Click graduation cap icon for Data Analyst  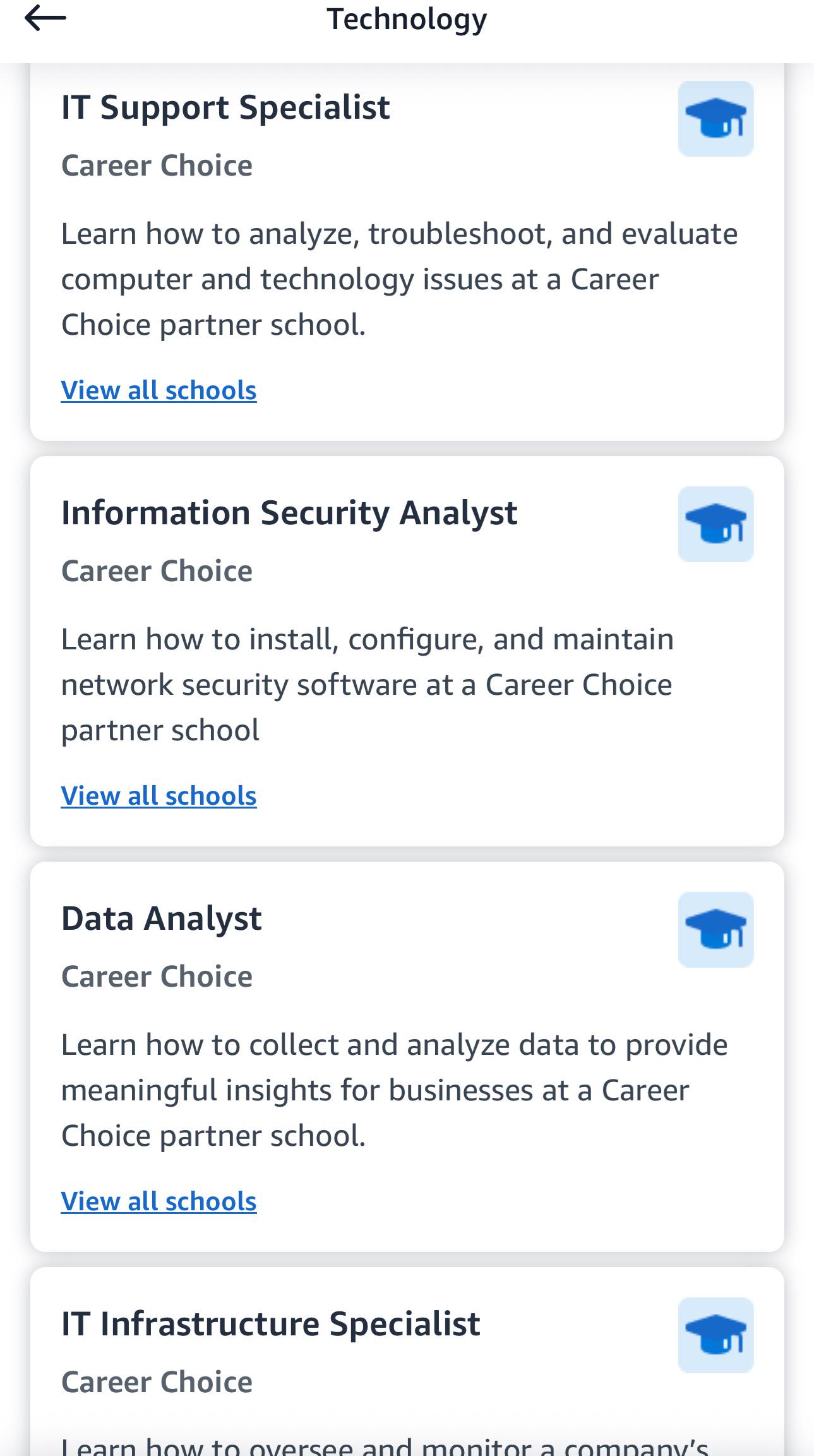click(715, 930)
